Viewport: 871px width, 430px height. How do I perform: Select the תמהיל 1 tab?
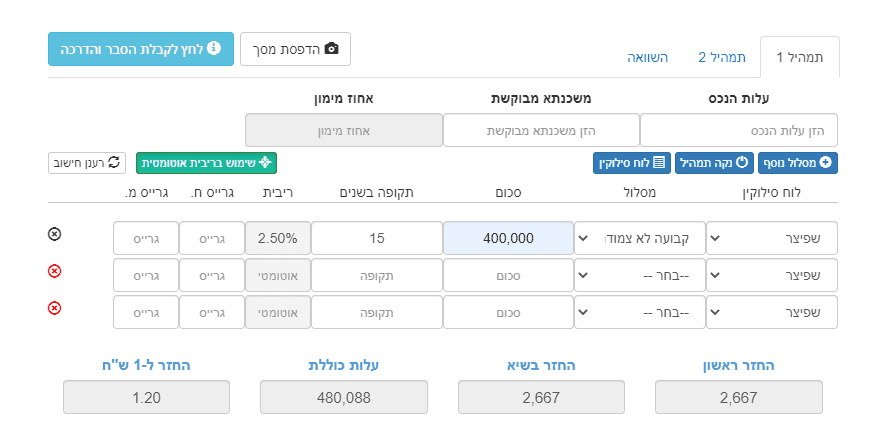click(799, 57)
